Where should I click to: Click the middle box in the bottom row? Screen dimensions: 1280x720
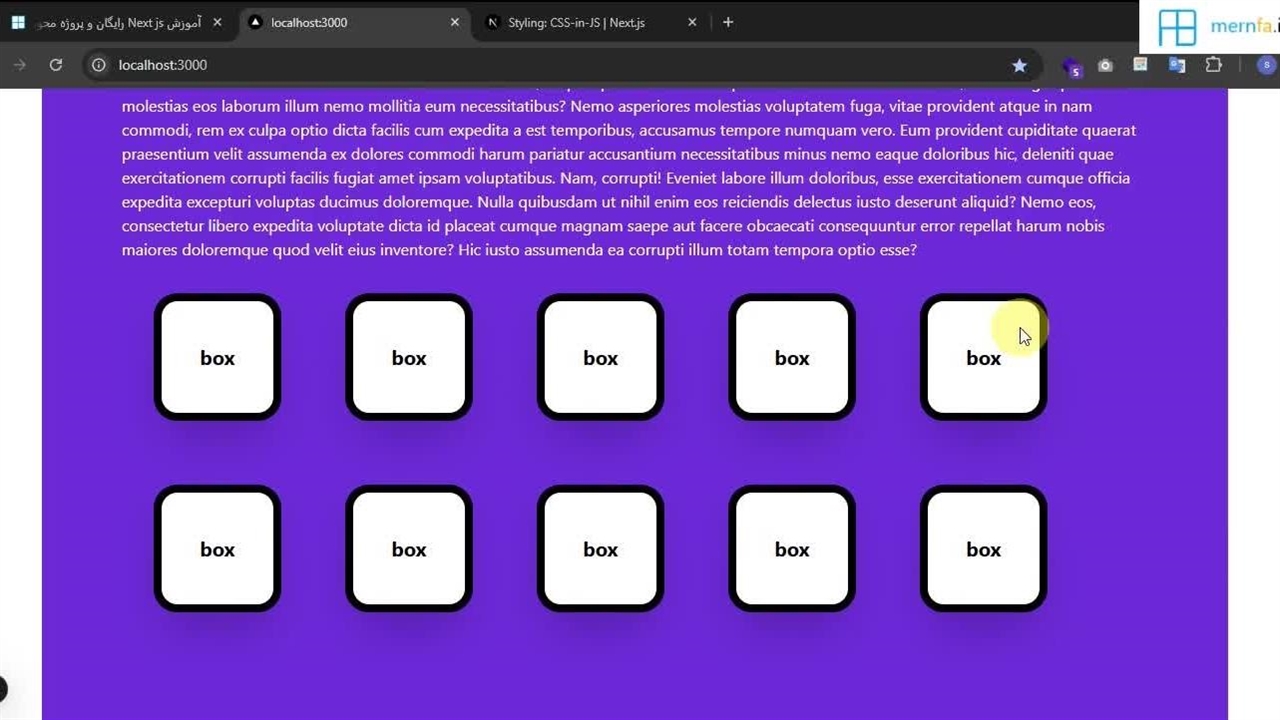600,548
